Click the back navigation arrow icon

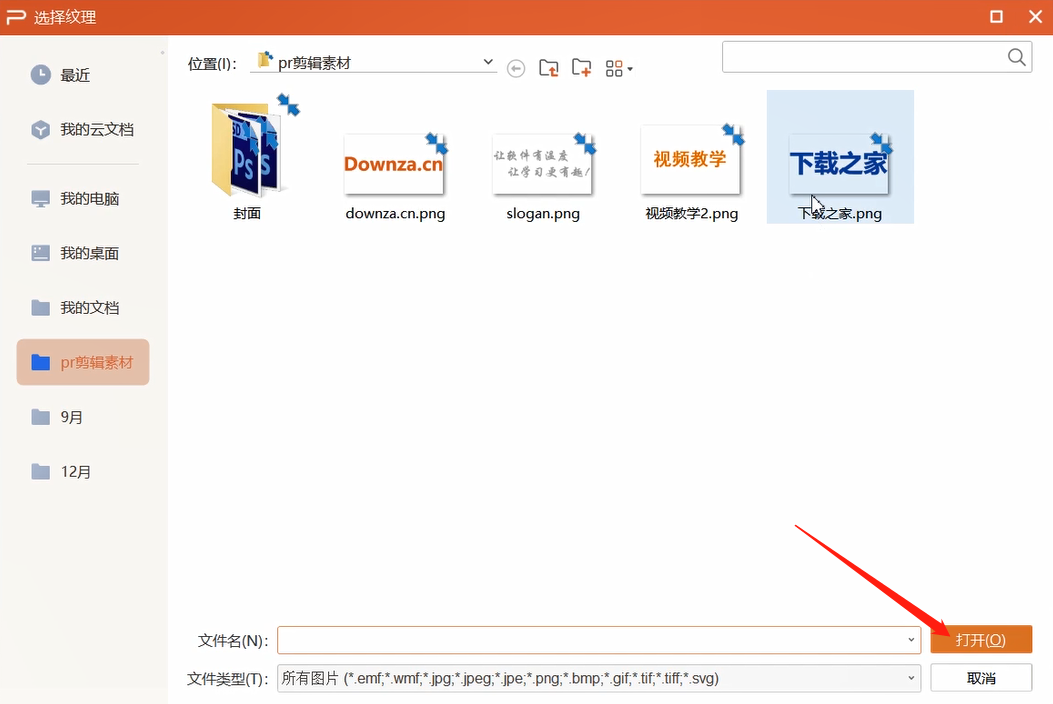coord(516,69)
